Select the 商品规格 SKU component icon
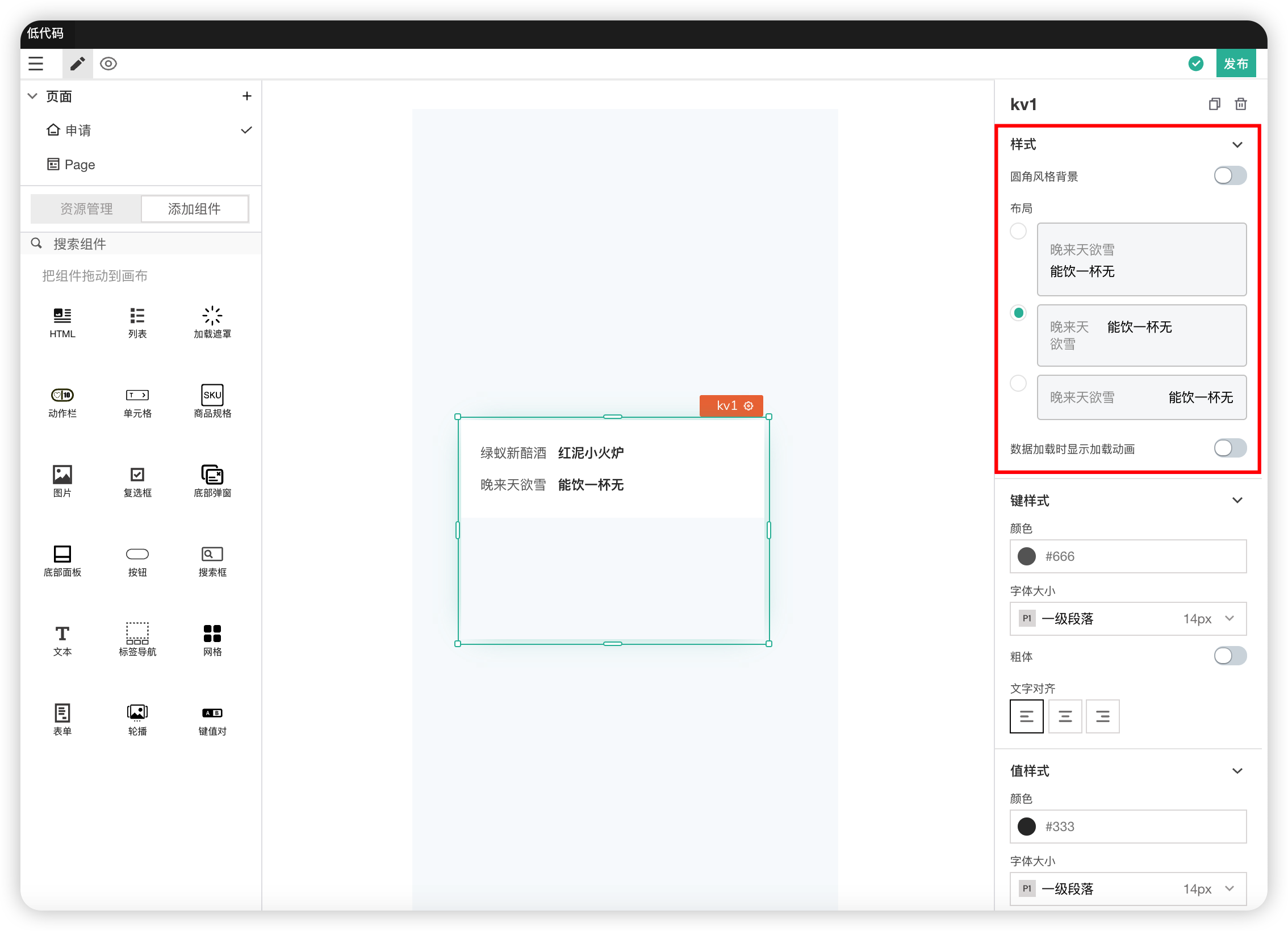This screenshot has width=1288, height=931. coord(212,395)
